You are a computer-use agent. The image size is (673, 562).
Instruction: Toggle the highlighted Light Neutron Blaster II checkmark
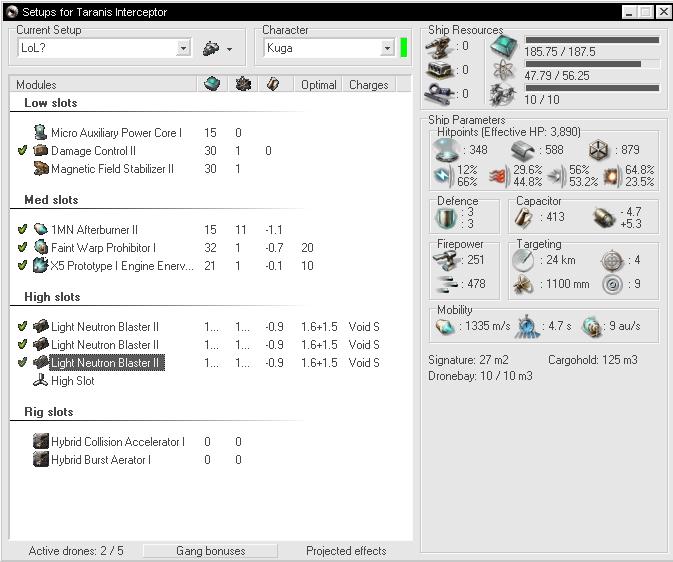click(x=23, y=362)
